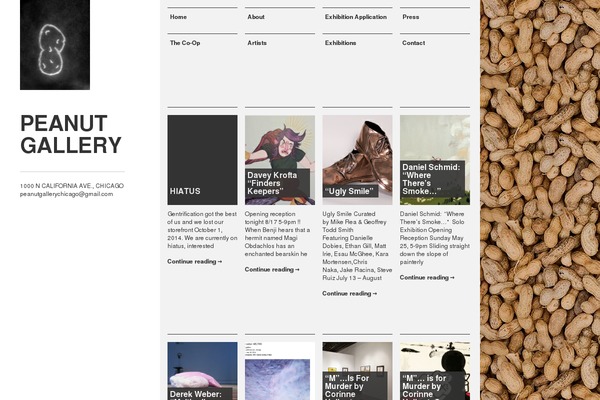Open the Exhibition Application page
Viewport: 600px width, 400px height.
click(356, 17)
